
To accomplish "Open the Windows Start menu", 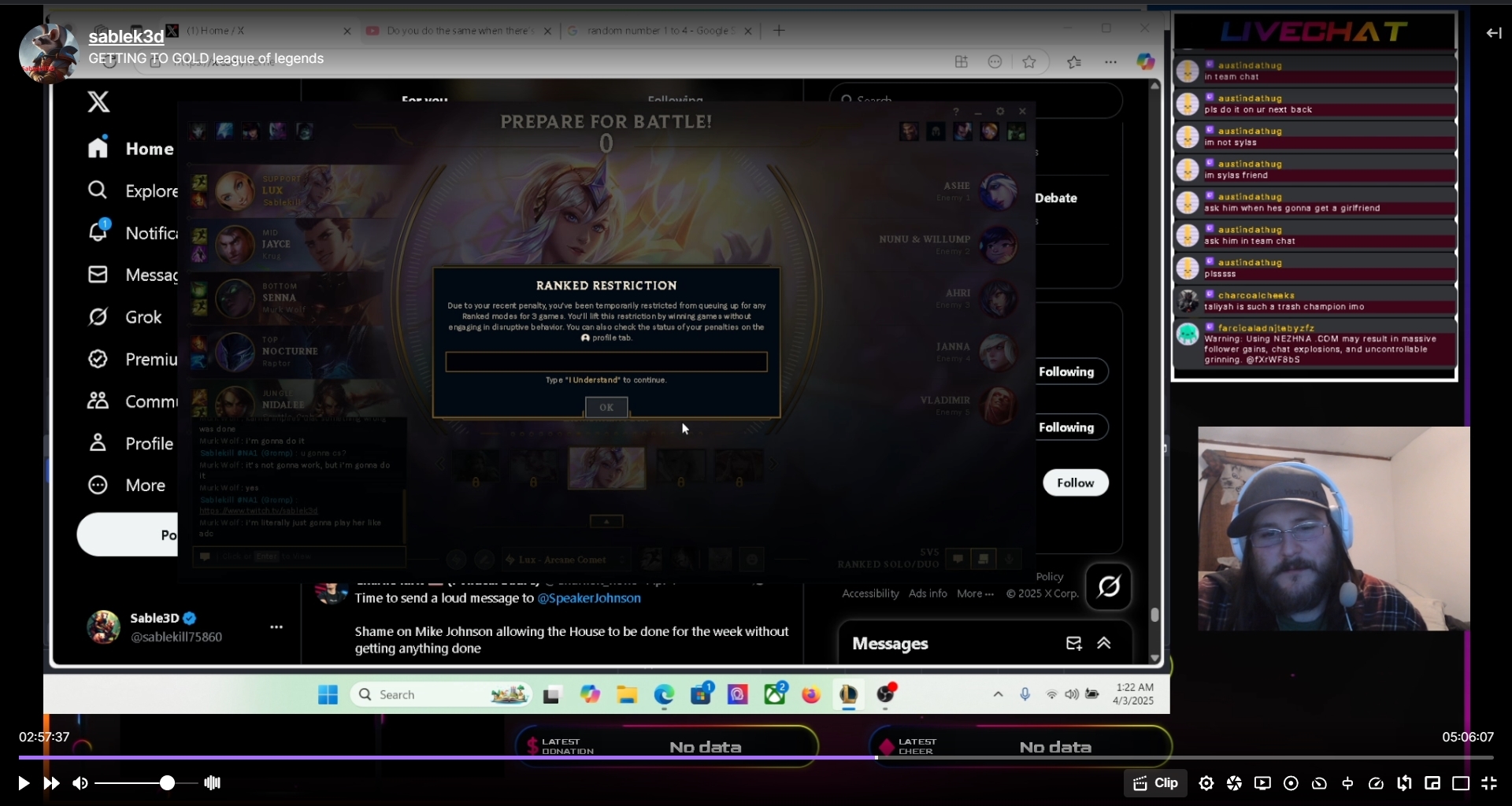I will [328, 694].
